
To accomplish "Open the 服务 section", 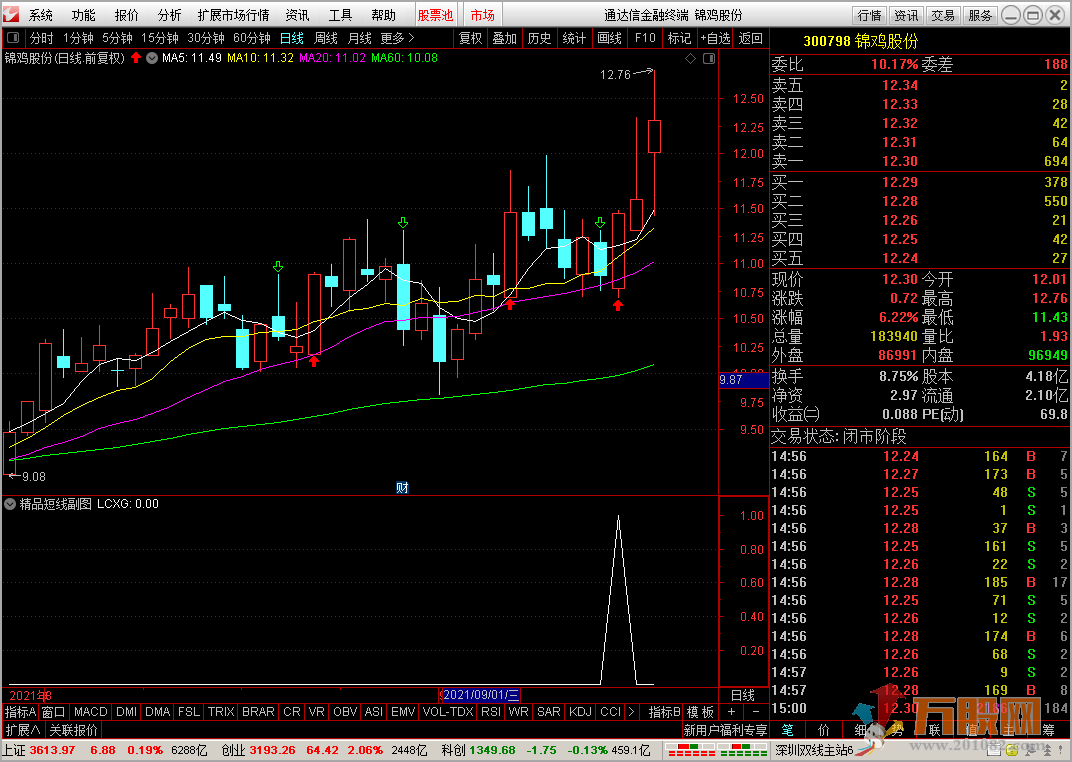I will [980, 15].
